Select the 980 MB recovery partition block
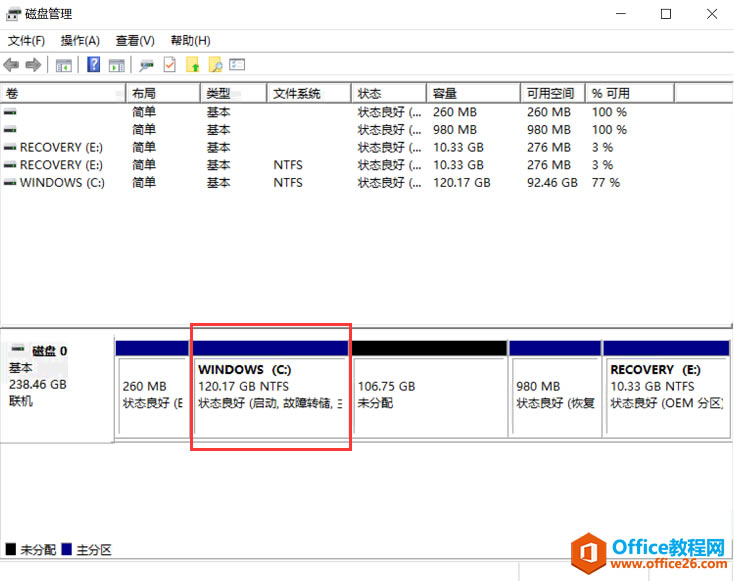The height and width of the screenshot is (581, 734). (555, 390)
